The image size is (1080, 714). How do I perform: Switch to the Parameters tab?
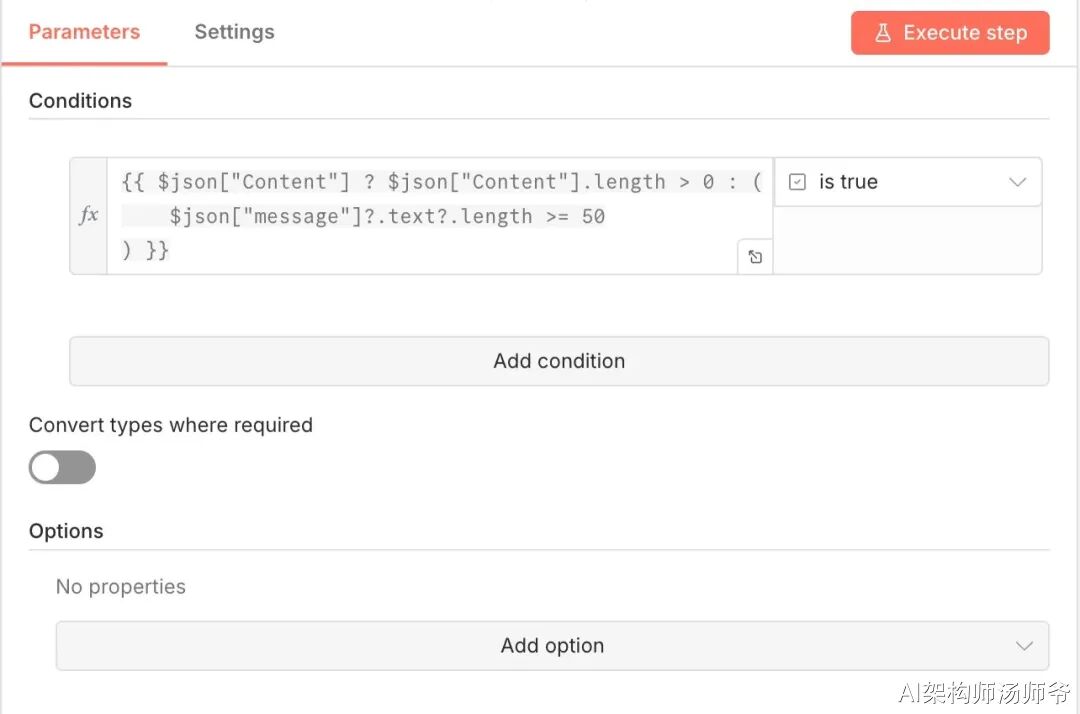[84, 32]
